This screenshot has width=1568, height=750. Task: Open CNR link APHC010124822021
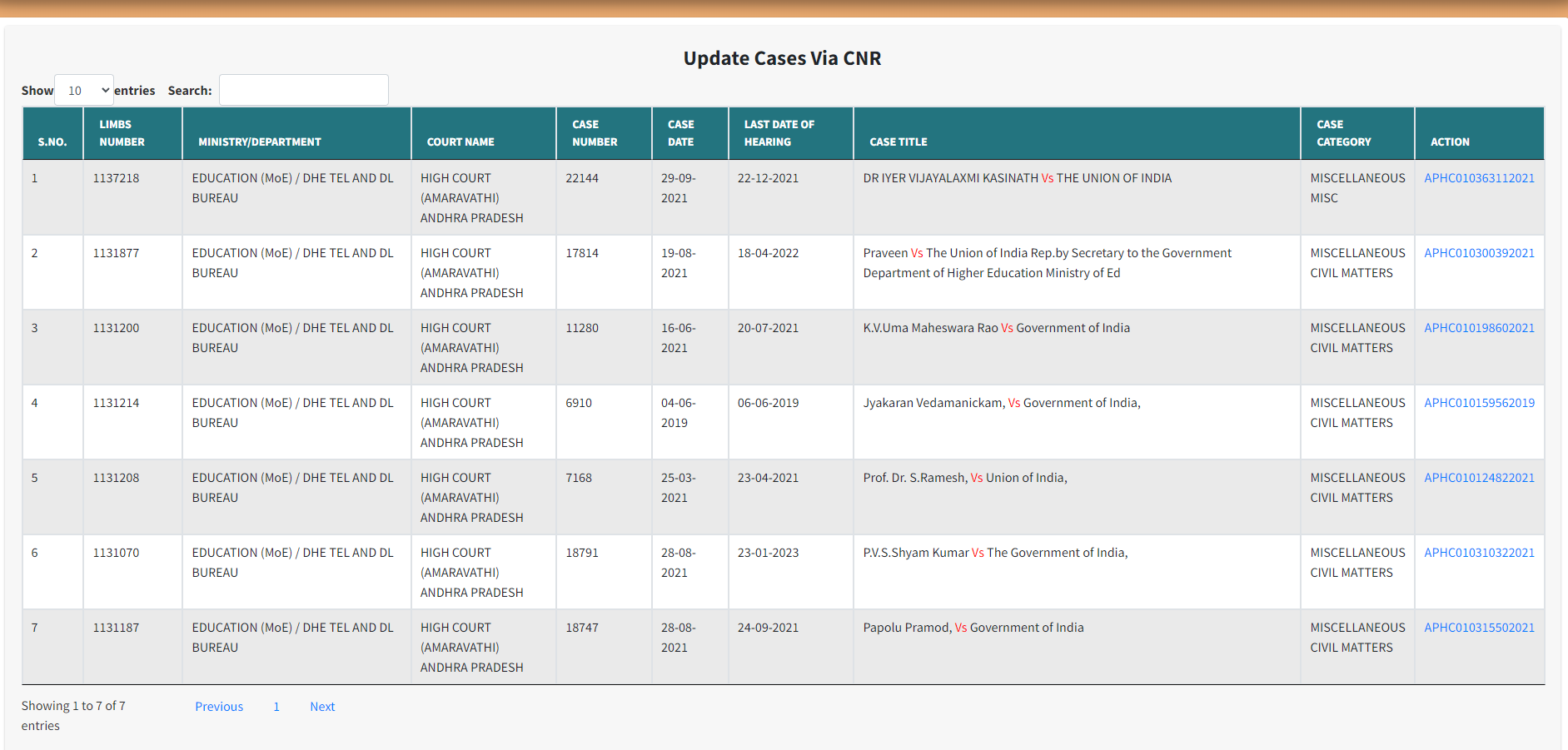pos(1479,478)
